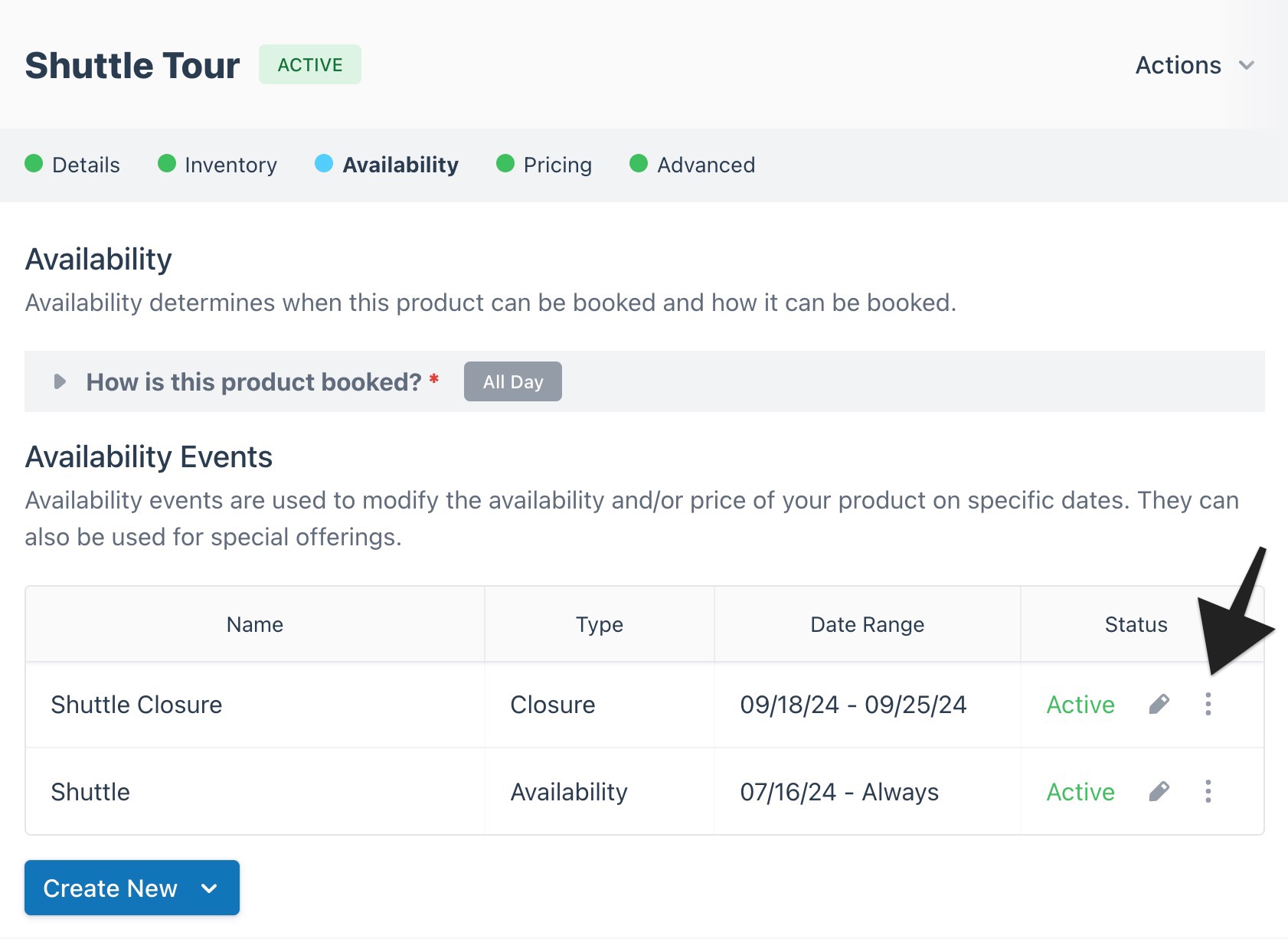Click the Status column header
1288x939 pixels.
pyautogui.click(x=1136, y=624)
